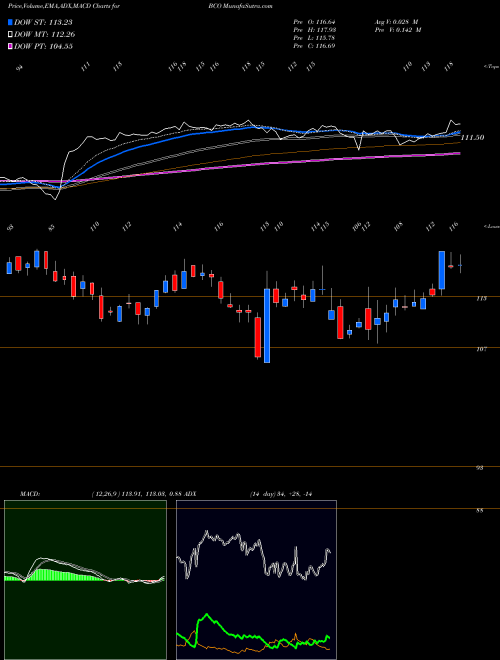Click the blue DOW ST legend swatch
Image resolution: width=500 pixels, height=660 pixels.
pyautogui.click(x=10, y=22)
